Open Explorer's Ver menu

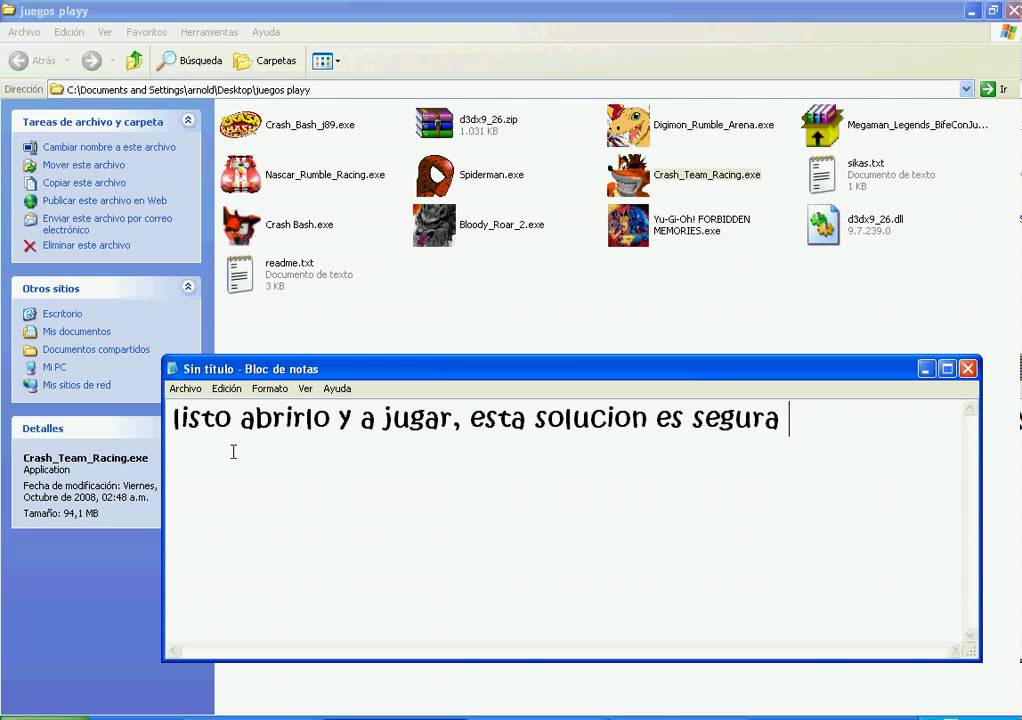click(105, 32)
